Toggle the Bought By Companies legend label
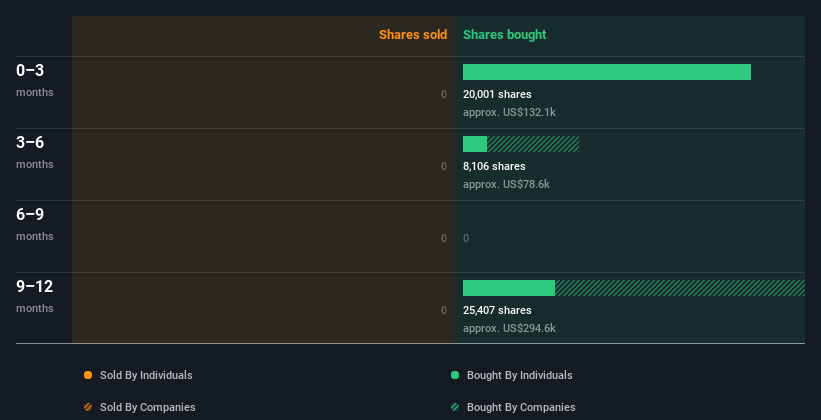 [x=521, y=407]
